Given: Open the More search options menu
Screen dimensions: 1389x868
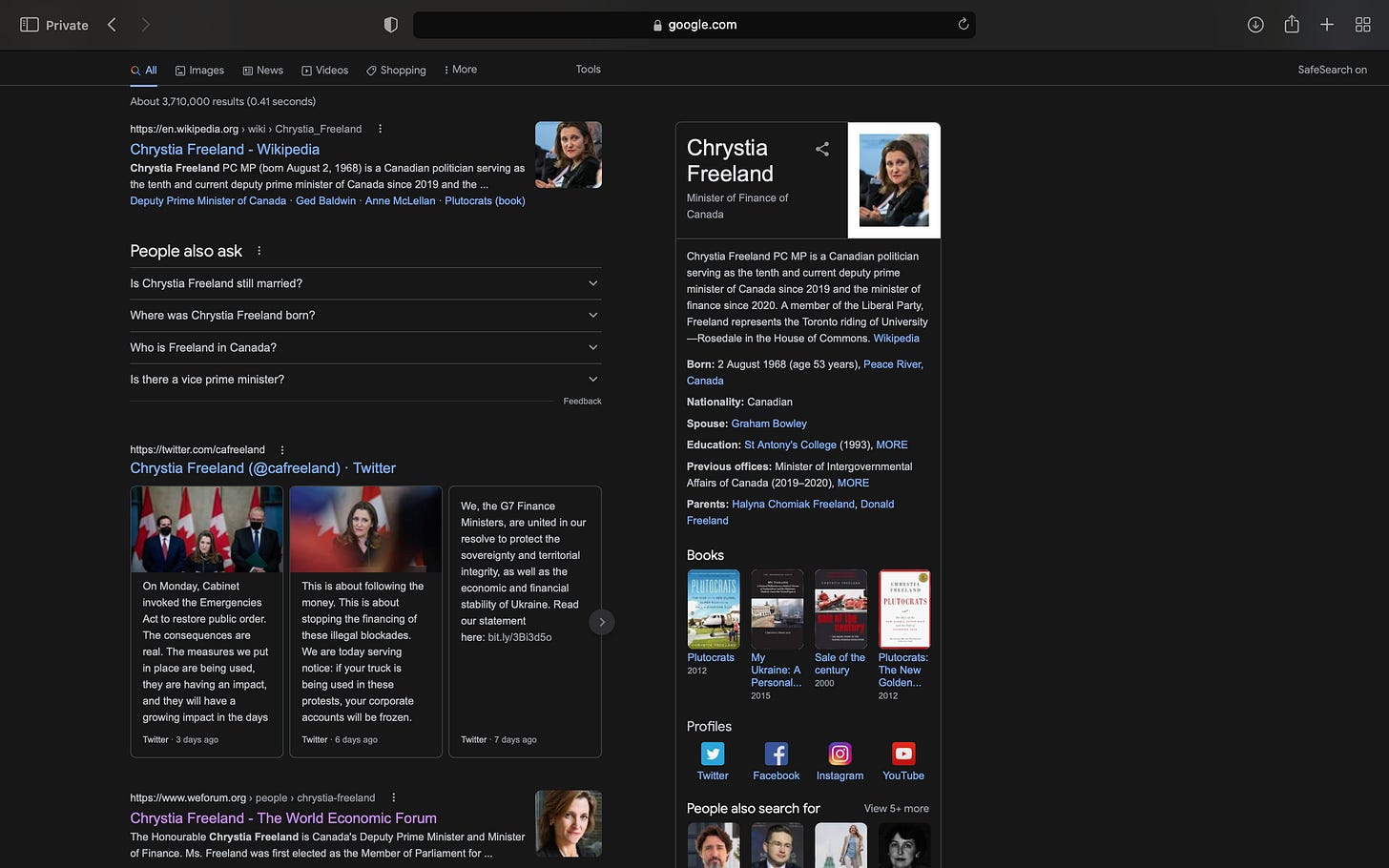Looking at the screenshot, I should (x=461, y=70).
